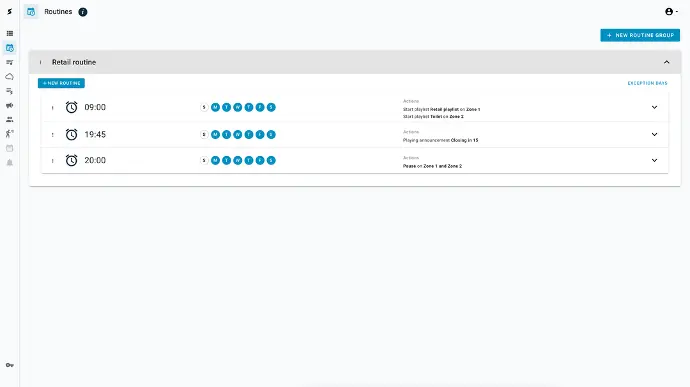Open the megaphone announcements sidebar icon
The width and height of the screenshot is (690, 387).
pos(10,105)
